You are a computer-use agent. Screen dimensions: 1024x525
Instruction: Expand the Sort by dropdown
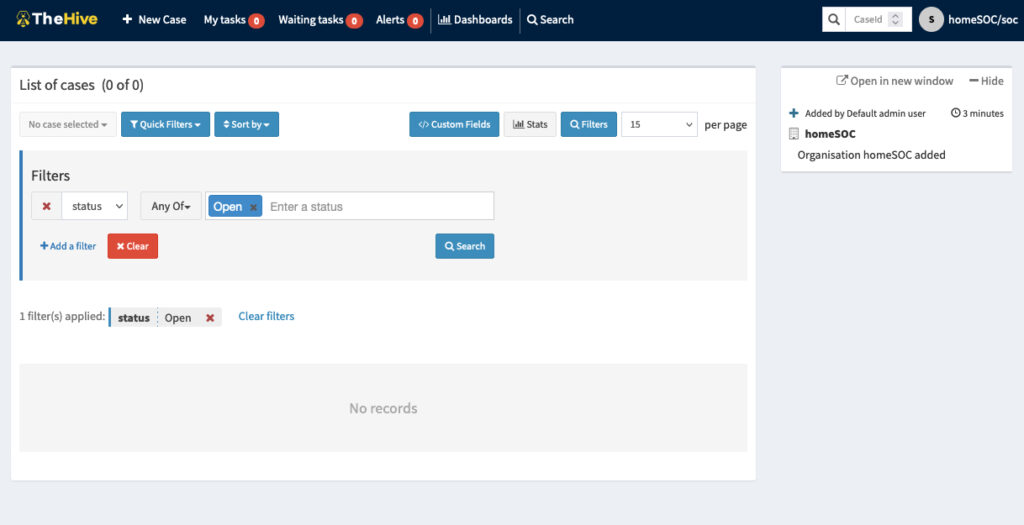[x=246, y=125]
